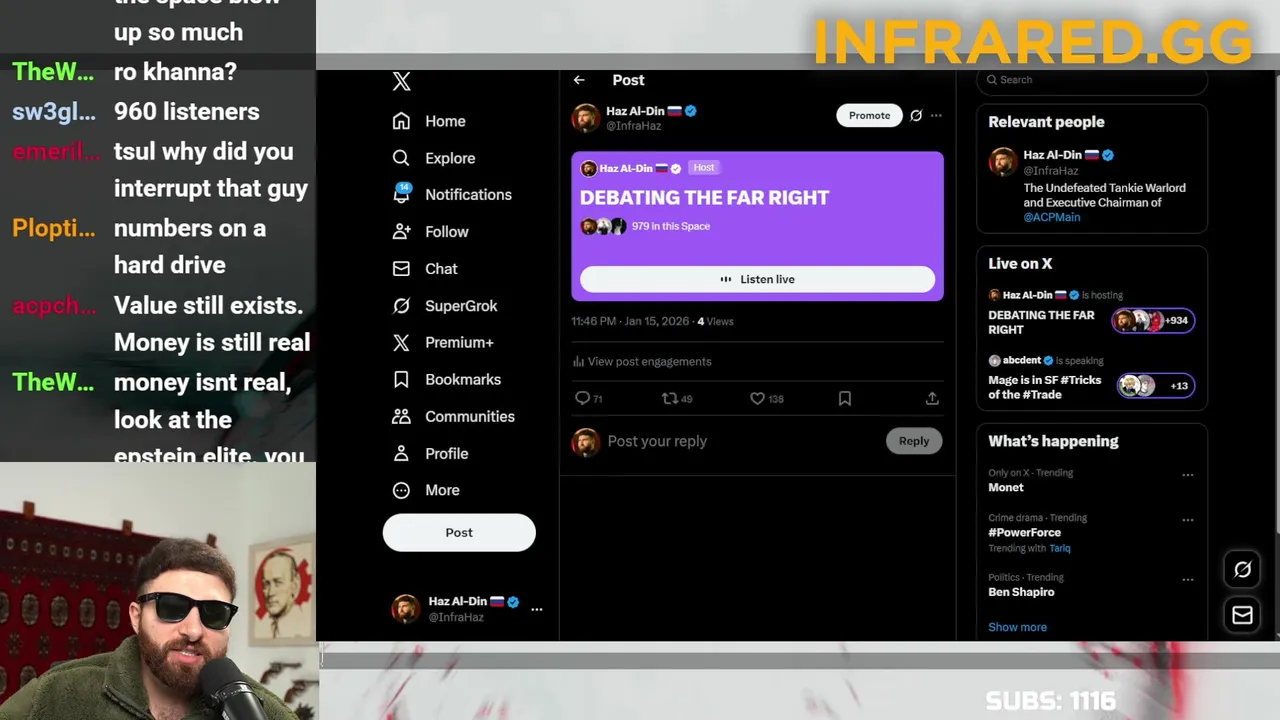Image resolution: width=1280 pixels, height=720 pixels.
Task: Open @ACPMain link in Relevant people
Action: point(1051,217)
